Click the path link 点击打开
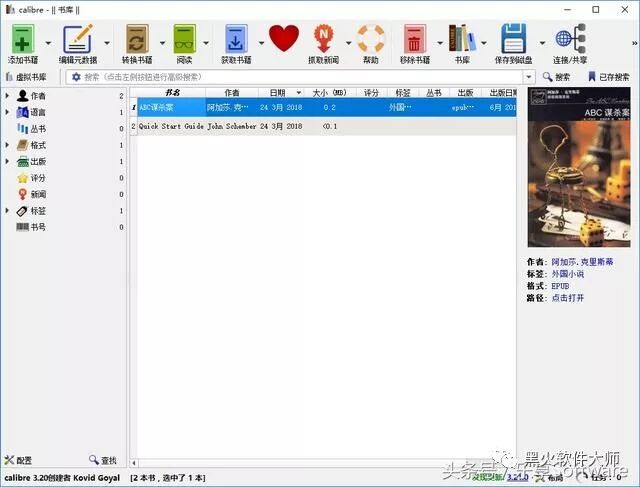Image resolution: width=640 pixels, height=487 pixels. pos(568,298)
